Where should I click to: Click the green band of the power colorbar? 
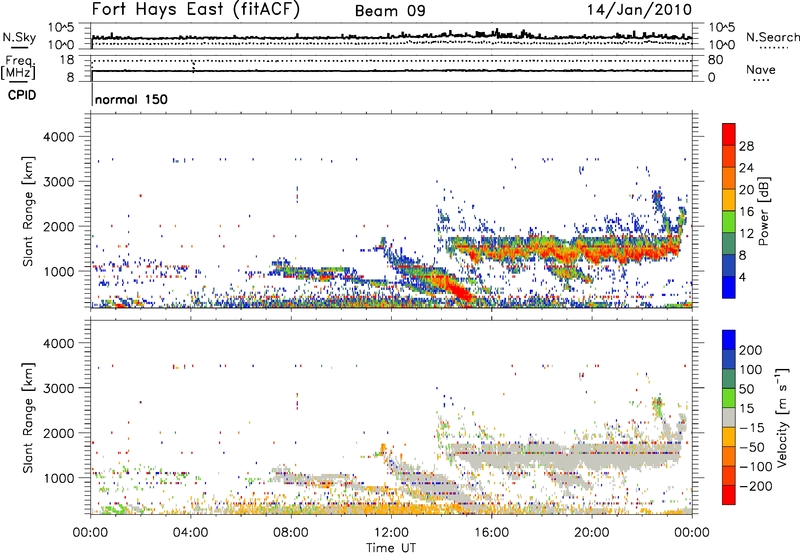(729, 222)
